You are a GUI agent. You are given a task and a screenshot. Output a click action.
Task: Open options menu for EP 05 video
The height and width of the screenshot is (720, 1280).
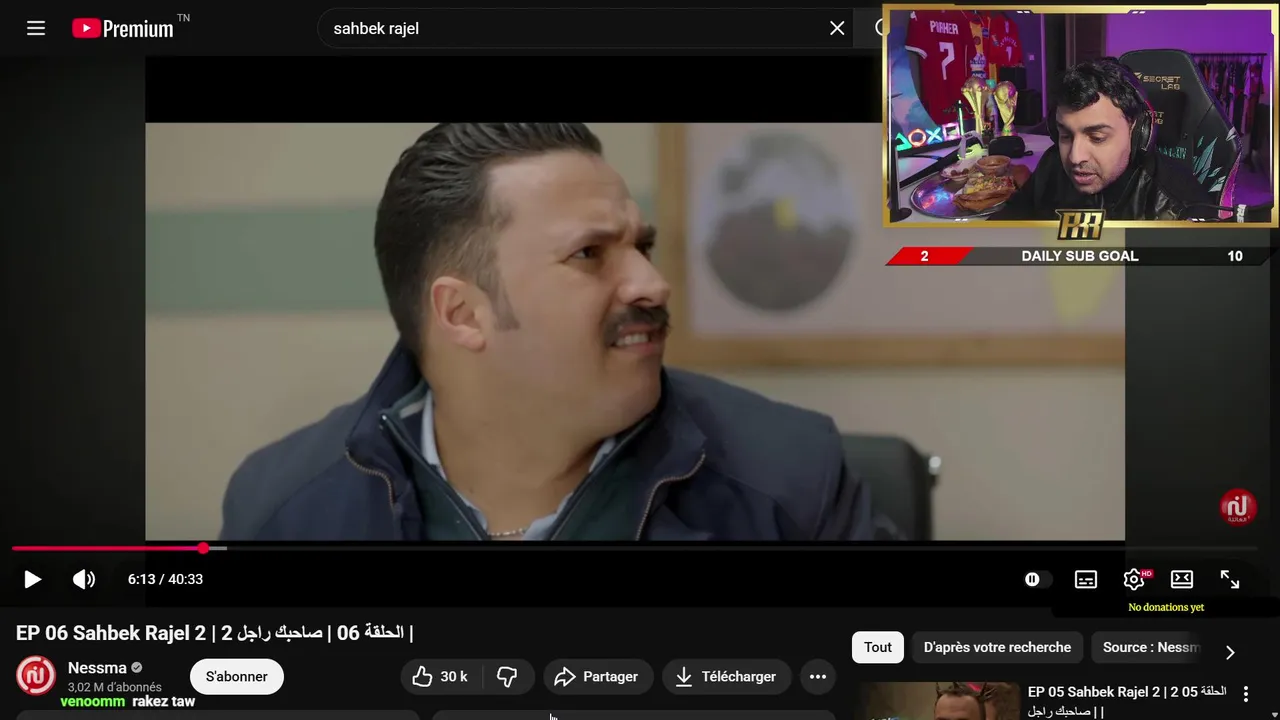(1246, 693)
